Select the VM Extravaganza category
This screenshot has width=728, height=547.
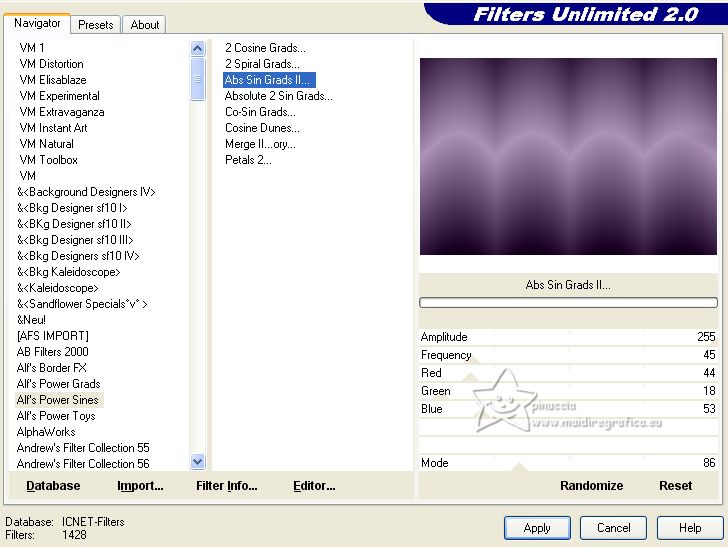[x=62, y=112]
